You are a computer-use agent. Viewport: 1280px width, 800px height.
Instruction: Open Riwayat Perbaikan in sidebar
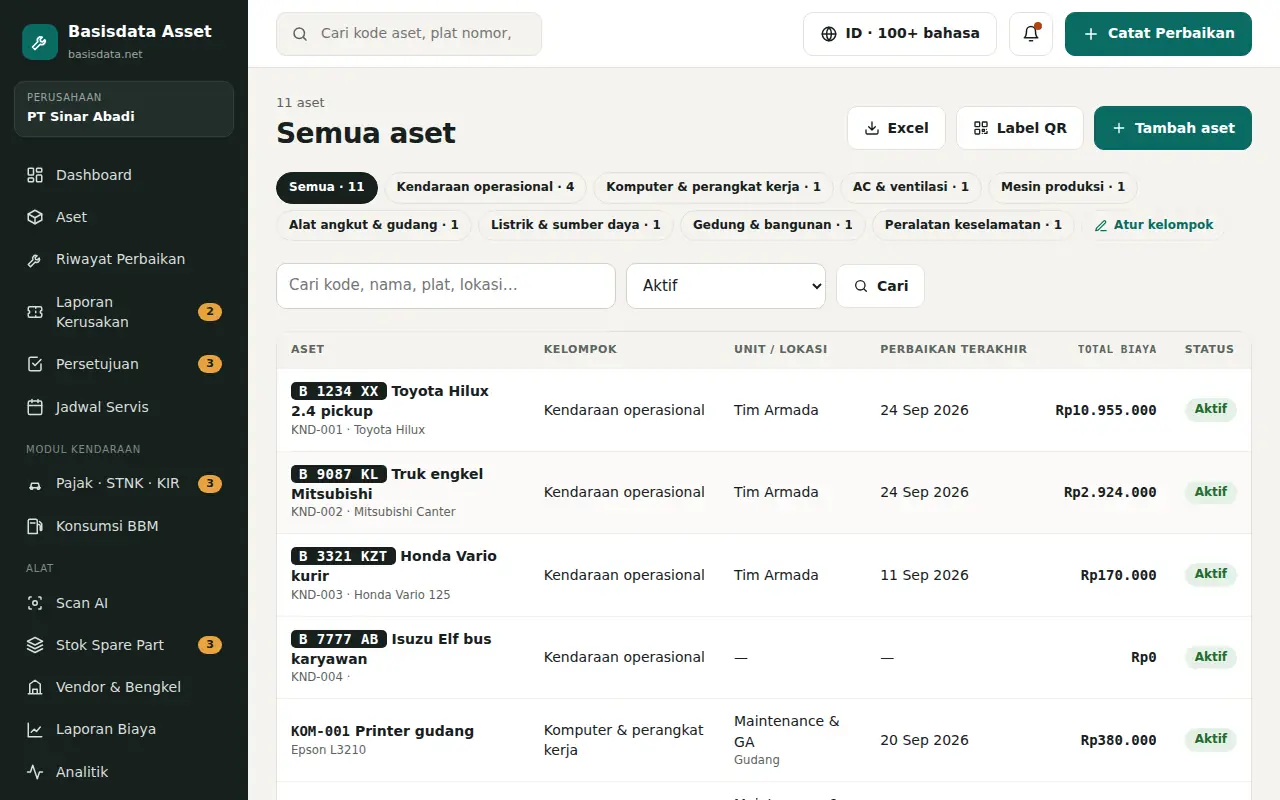coord(124,259)
